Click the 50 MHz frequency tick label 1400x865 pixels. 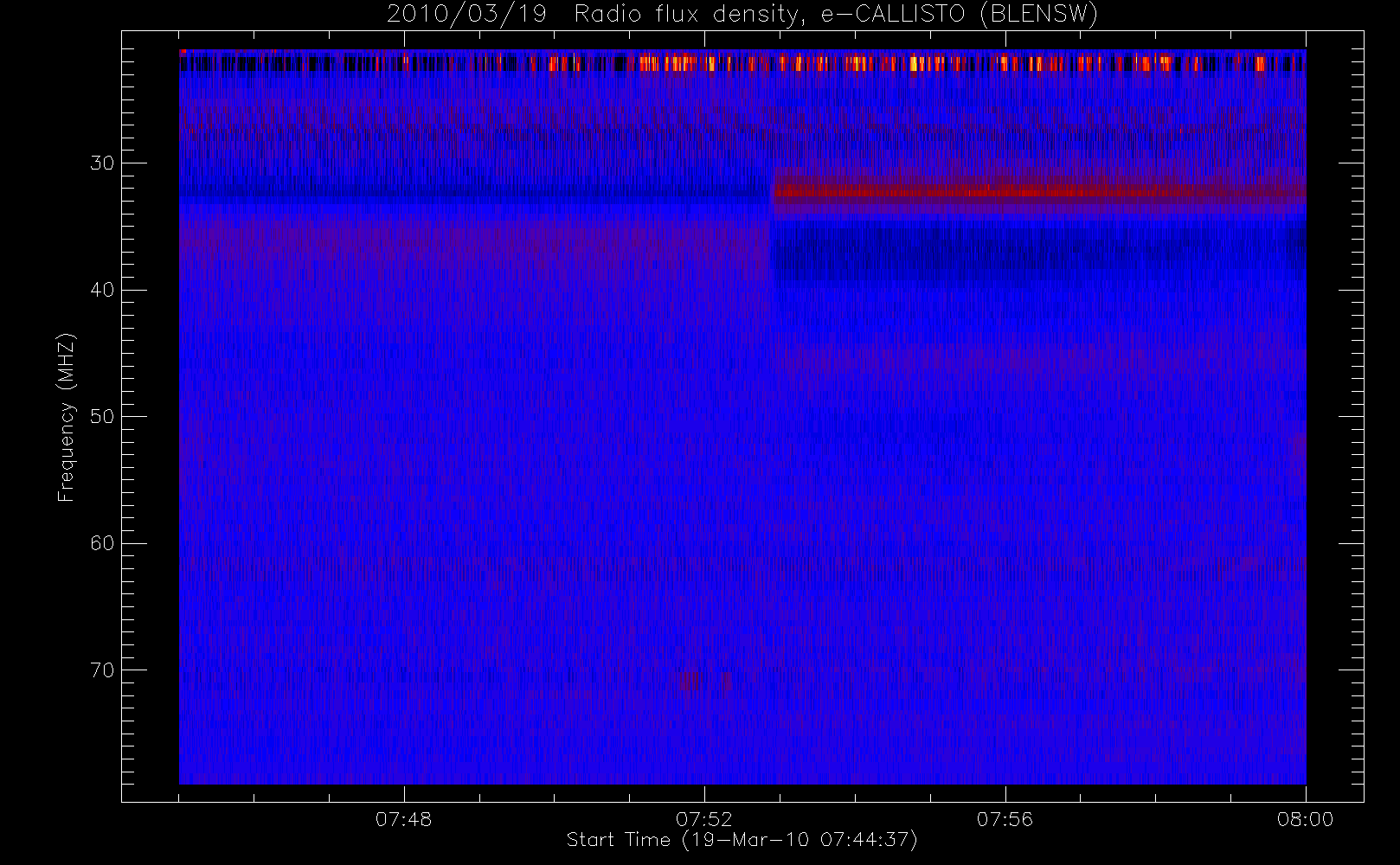coord(102,417)
